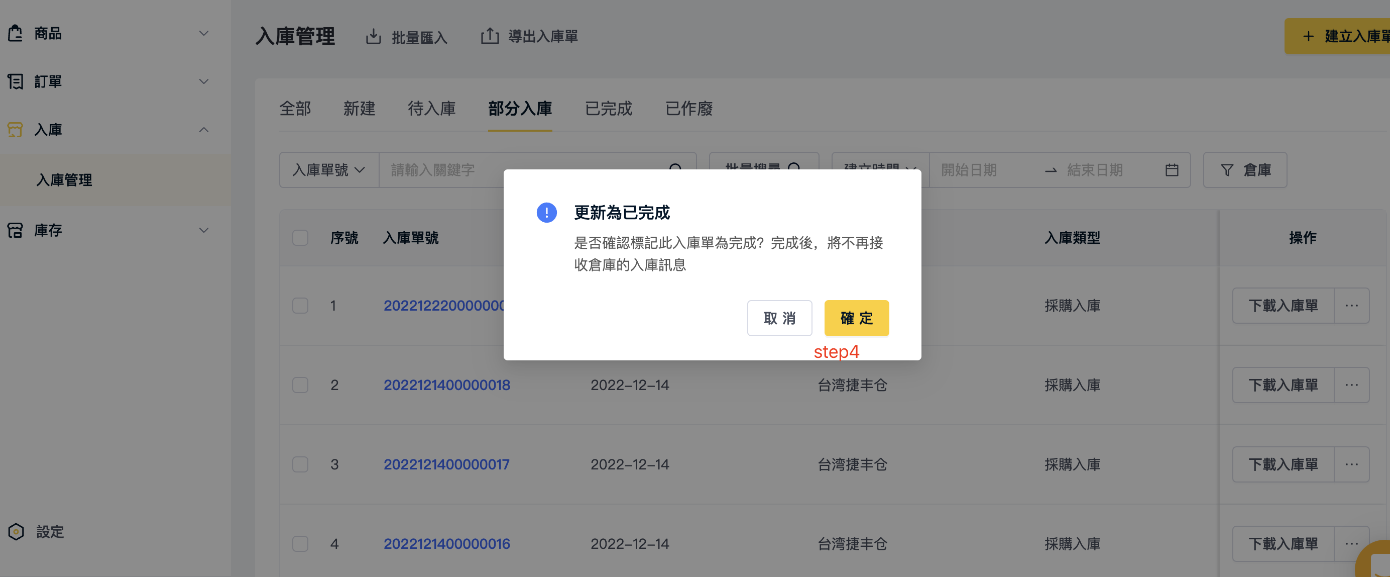The height and width of the screenshot is (578, 1390).
Task: Toggle the select-all checkbox in table header
Action: [x=300, y=238]
